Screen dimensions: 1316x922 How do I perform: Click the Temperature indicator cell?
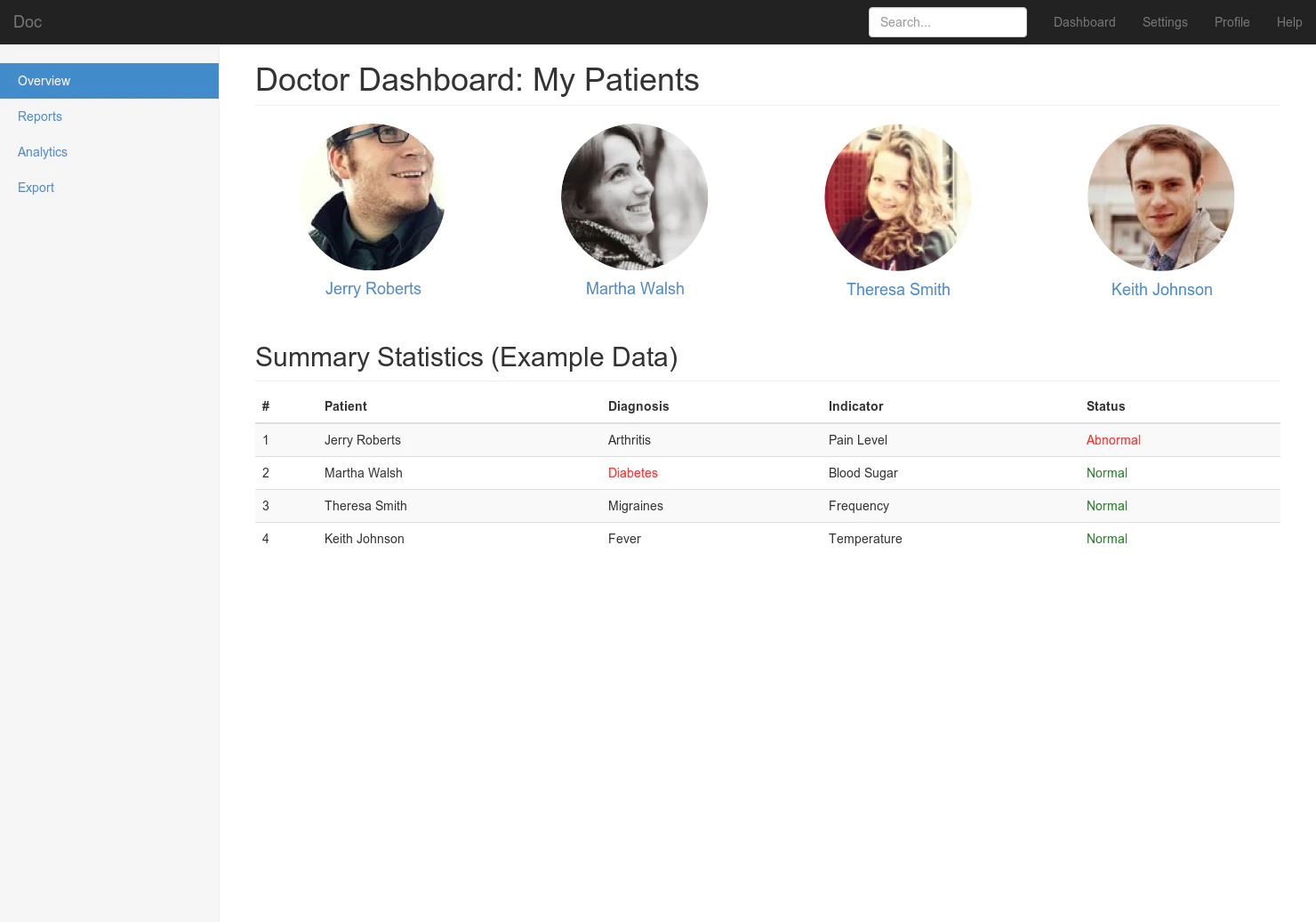click(865, 539)
